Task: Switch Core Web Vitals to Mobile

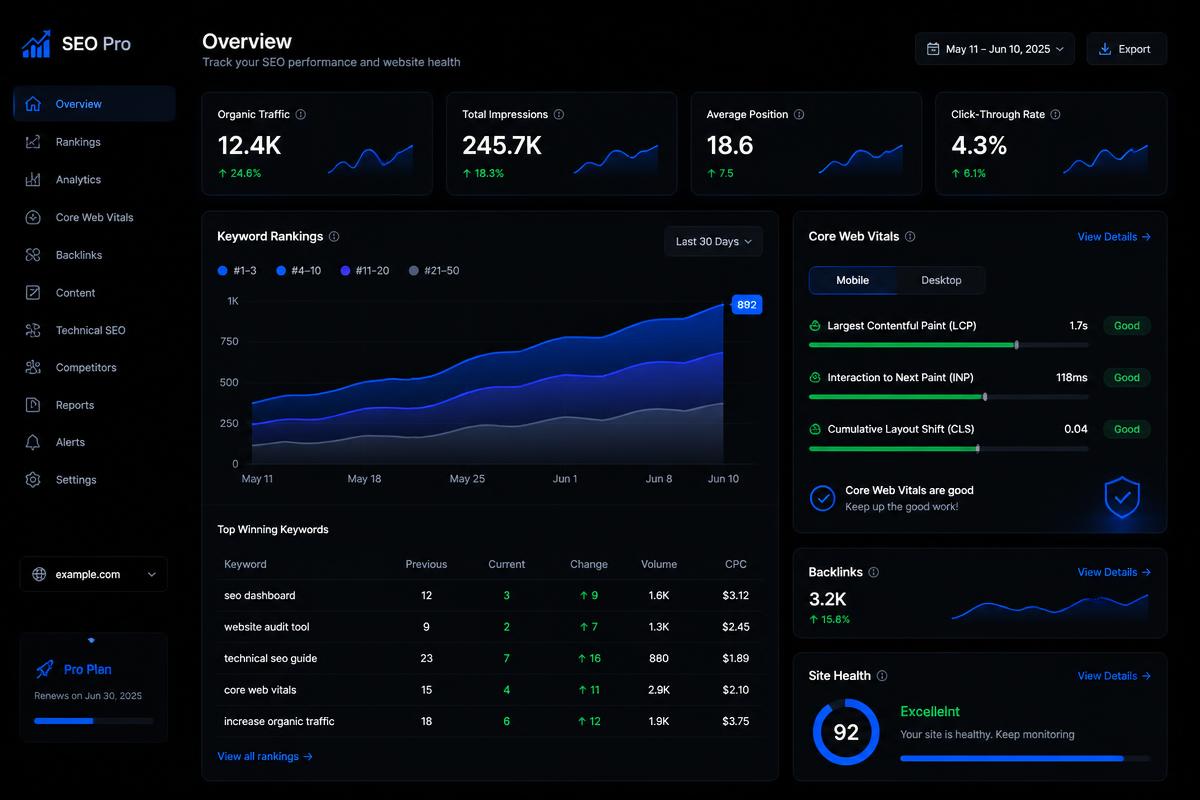Action: coord(852,280)
